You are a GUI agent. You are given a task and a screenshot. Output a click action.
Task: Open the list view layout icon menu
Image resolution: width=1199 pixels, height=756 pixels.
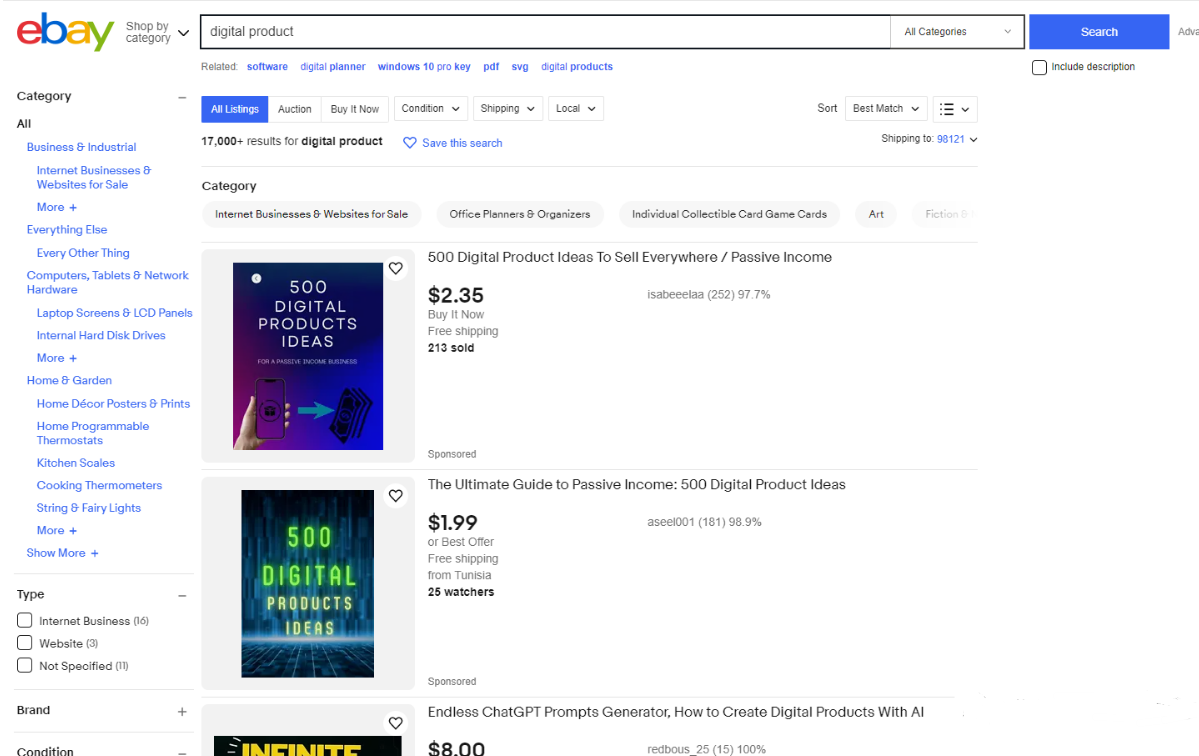tap(955, 109)
